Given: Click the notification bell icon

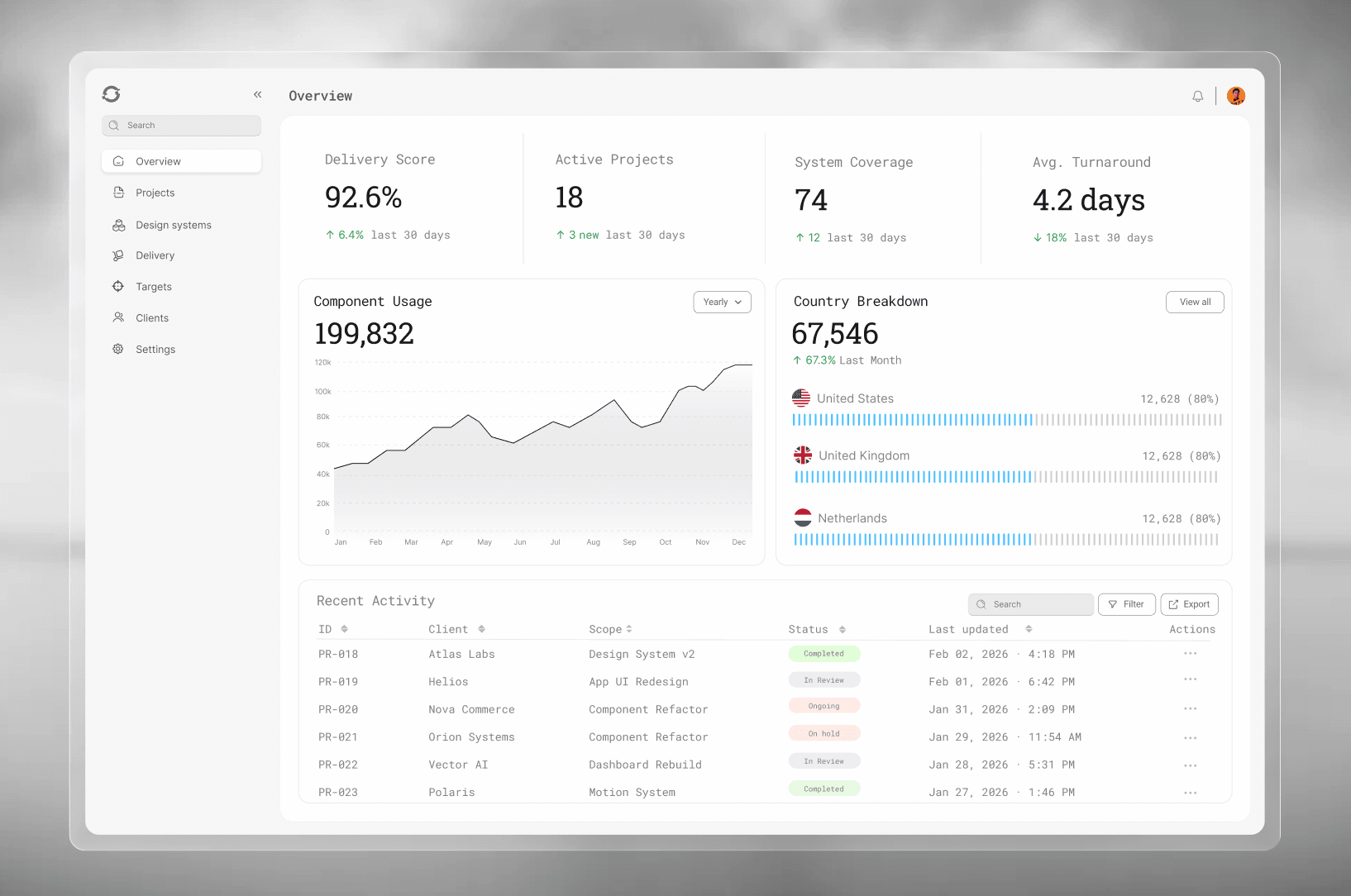Looking at the screenshot, I should [1197, 96].
